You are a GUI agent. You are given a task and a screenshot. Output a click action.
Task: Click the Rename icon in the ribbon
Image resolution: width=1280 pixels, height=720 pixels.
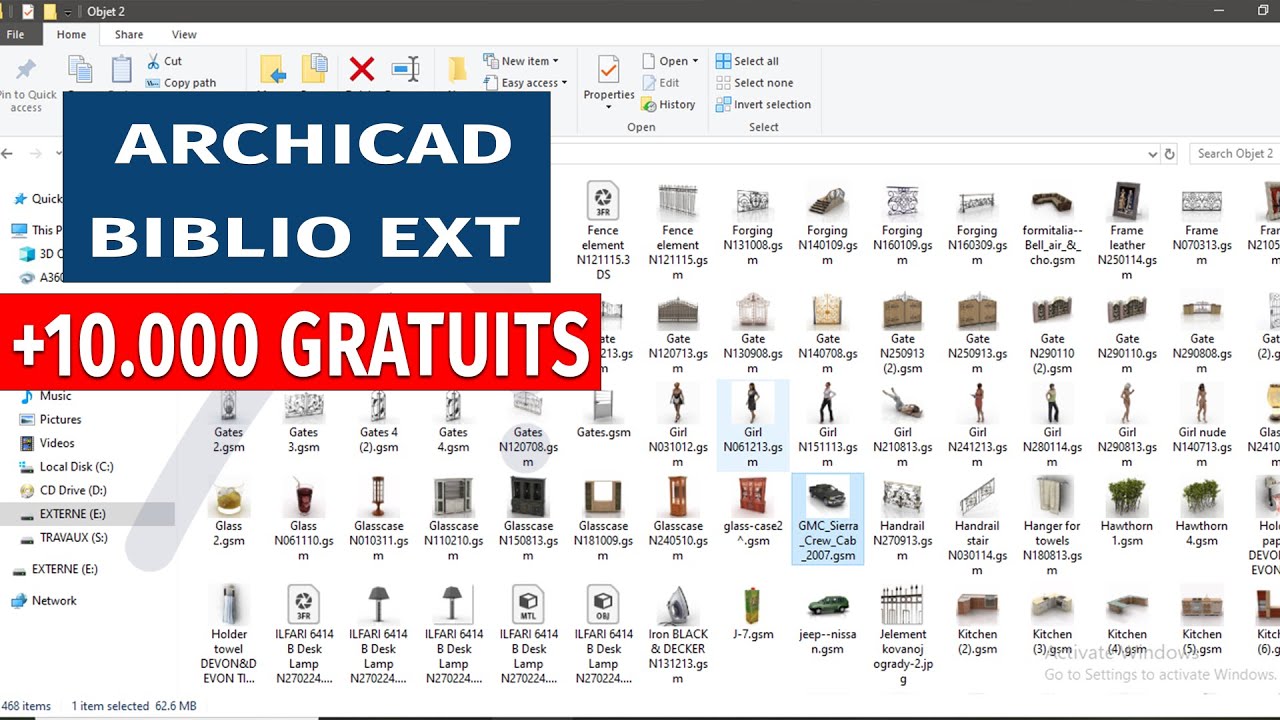[x=406, y=69]
